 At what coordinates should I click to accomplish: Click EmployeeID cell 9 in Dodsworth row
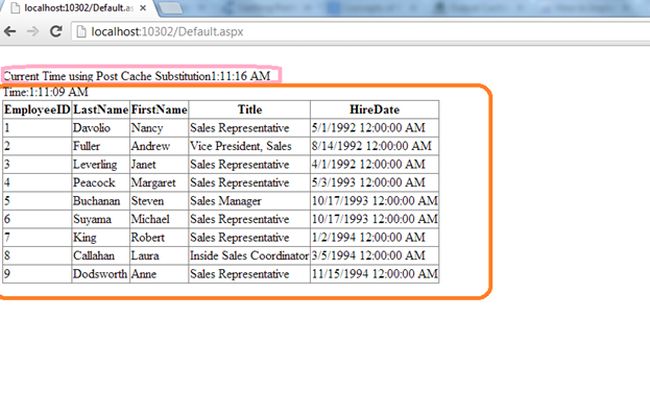37,274
